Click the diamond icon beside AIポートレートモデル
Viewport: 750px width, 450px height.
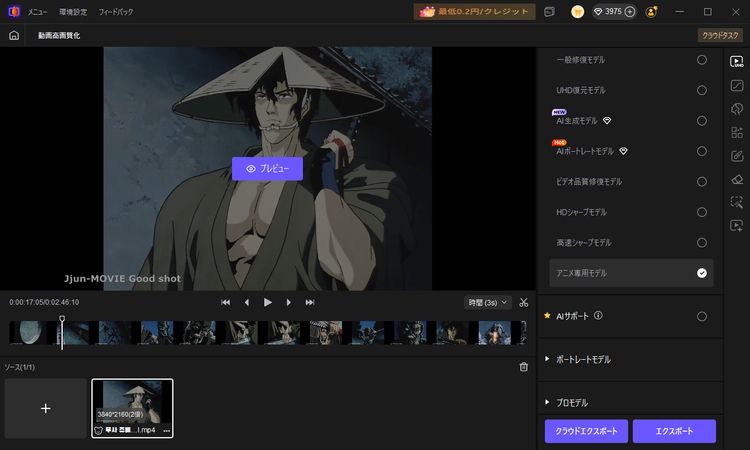coord(623,151)
